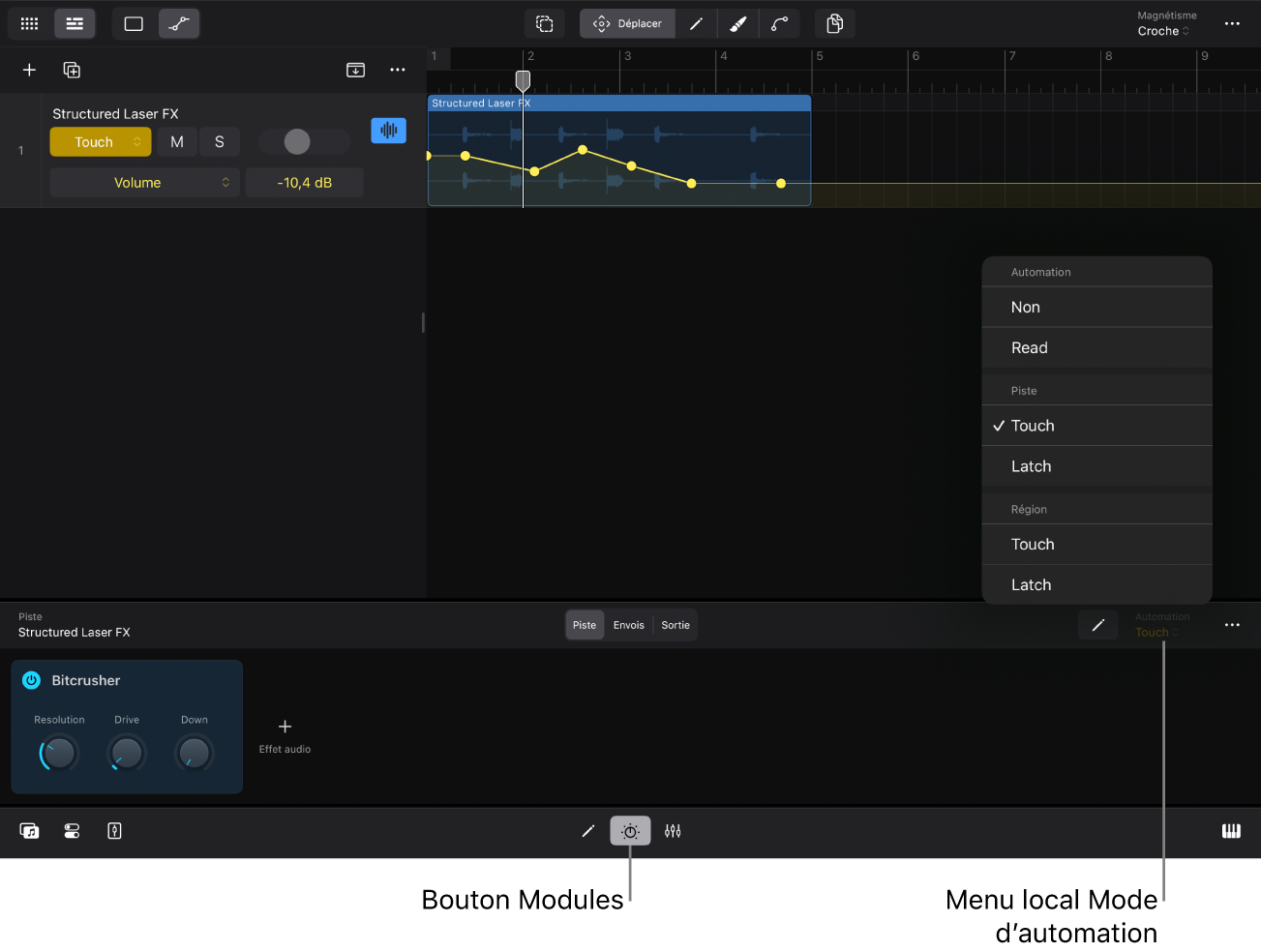Click the Déplacer button
1261x952 pixels.
(x=627, y=23)
